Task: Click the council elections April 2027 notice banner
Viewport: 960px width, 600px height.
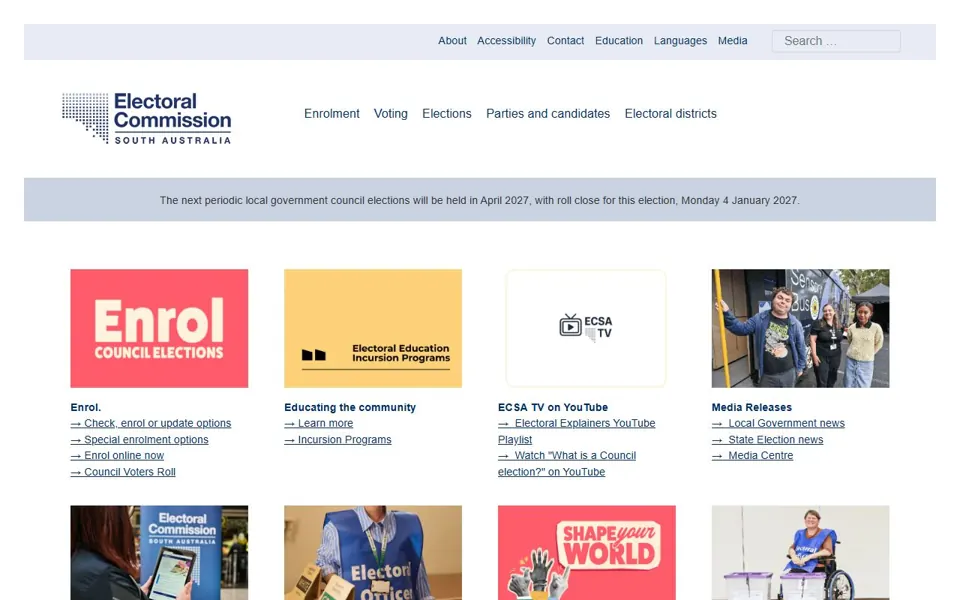Action: click(x=479, y=200)
